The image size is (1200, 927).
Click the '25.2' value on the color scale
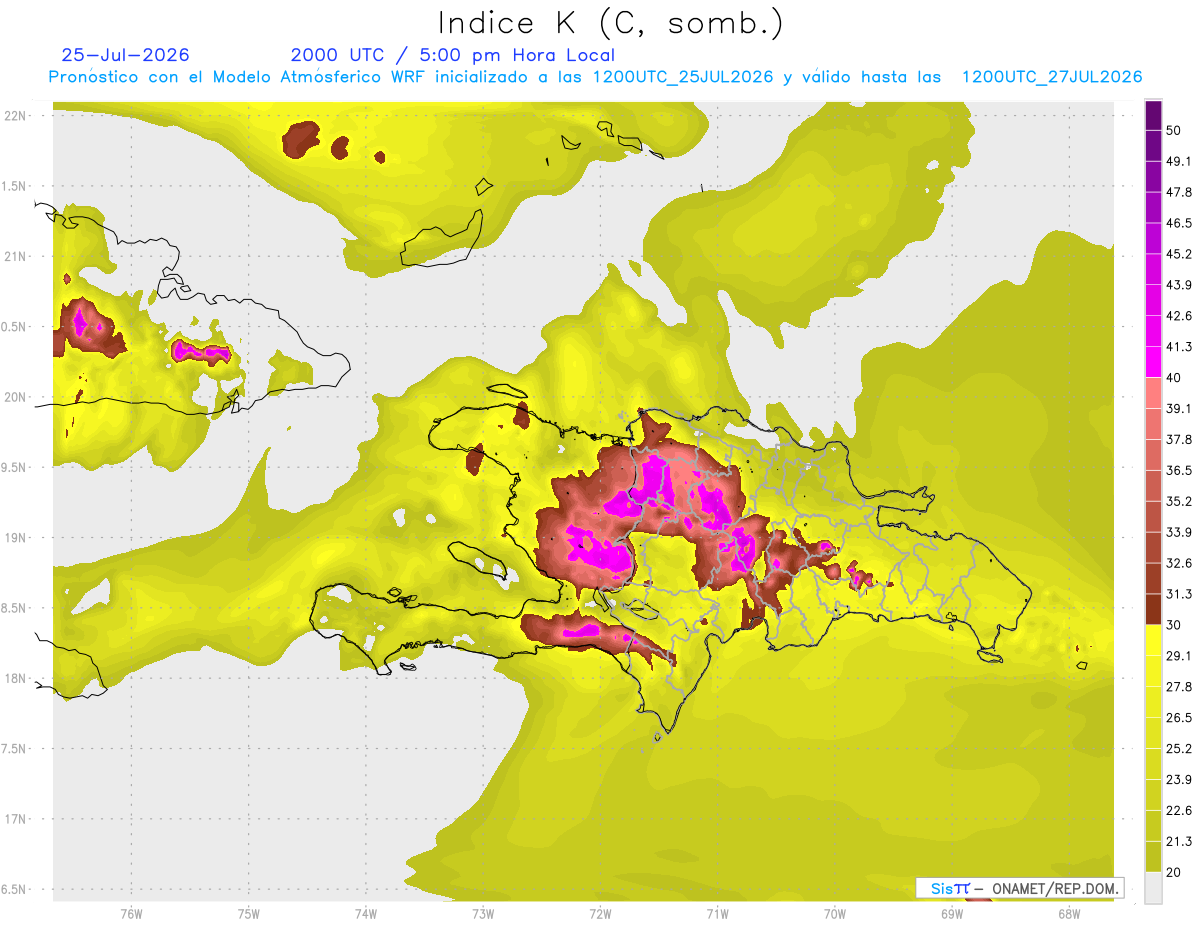click(x=1179, y=749)
